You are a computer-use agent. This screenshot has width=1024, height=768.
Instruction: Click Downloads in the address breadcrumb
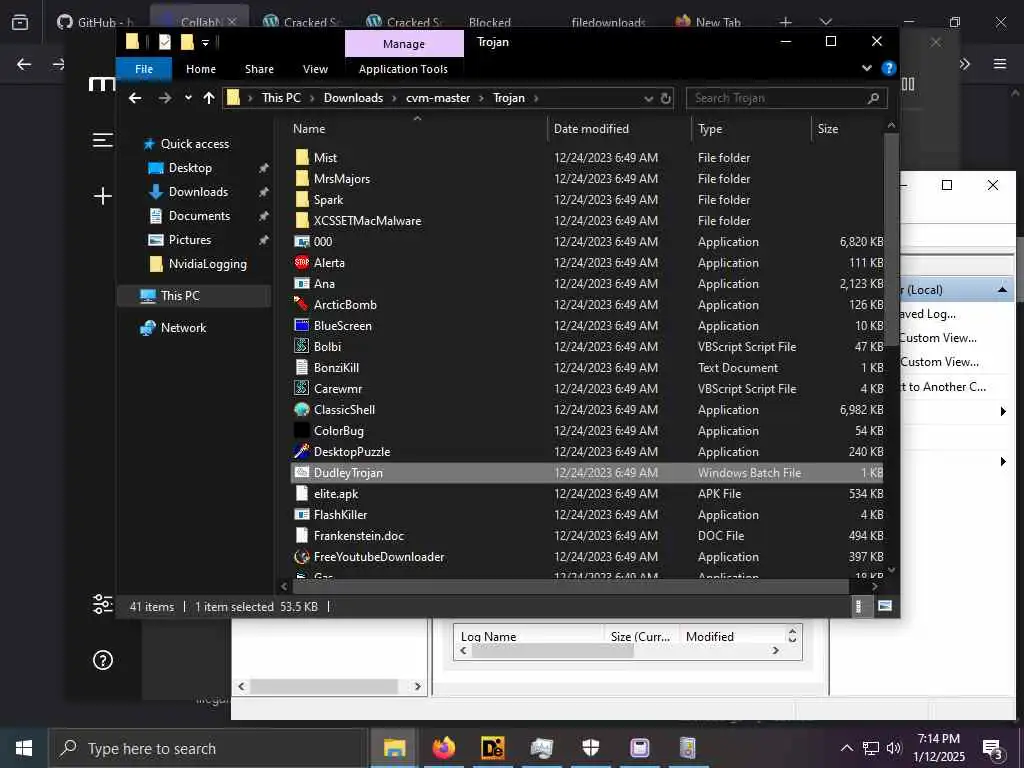click(353, 98)
